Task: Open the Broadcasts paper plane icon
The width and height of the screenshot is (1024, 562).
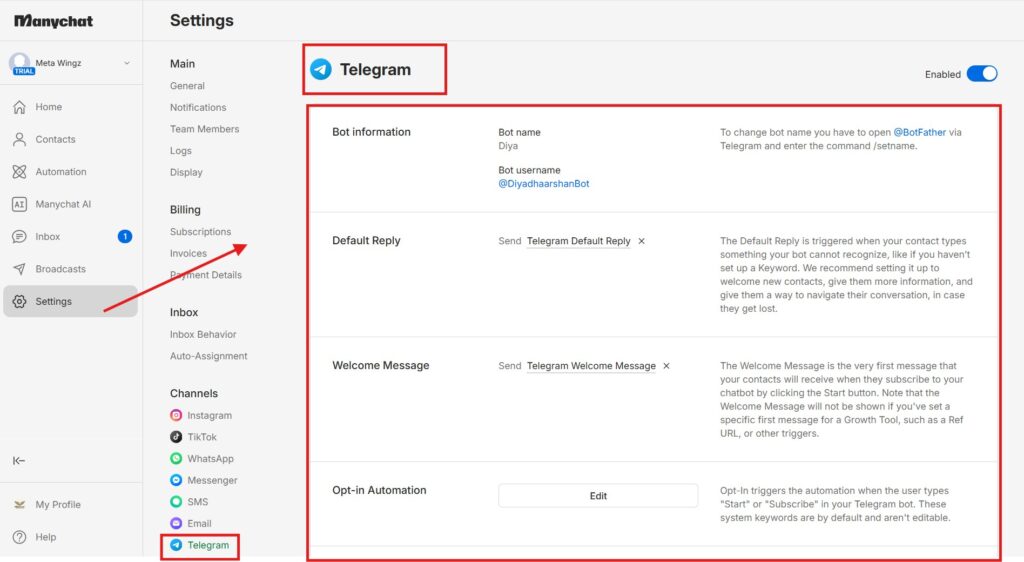Action: tap(20, 269)
